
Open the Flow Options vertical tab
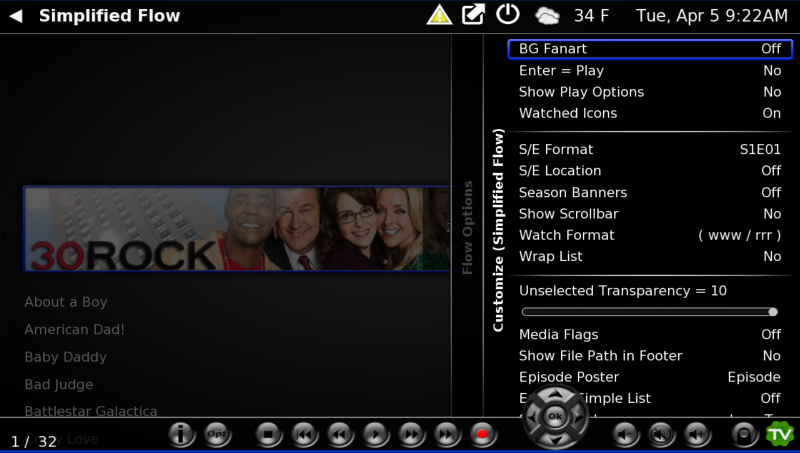coord(467,227)
